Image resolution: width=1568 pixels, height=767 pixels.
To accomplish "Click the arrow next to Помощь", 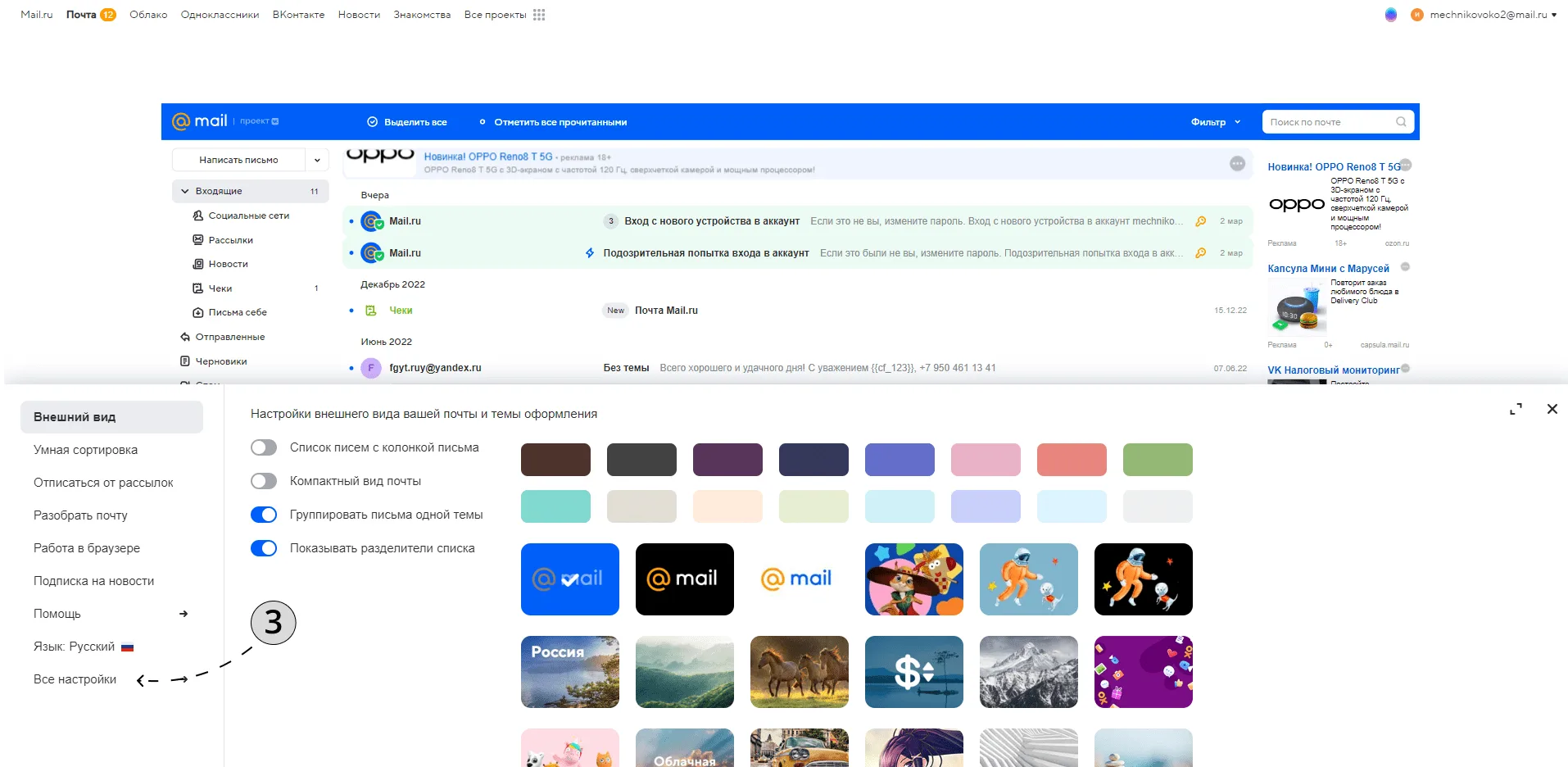I will 184,614.
